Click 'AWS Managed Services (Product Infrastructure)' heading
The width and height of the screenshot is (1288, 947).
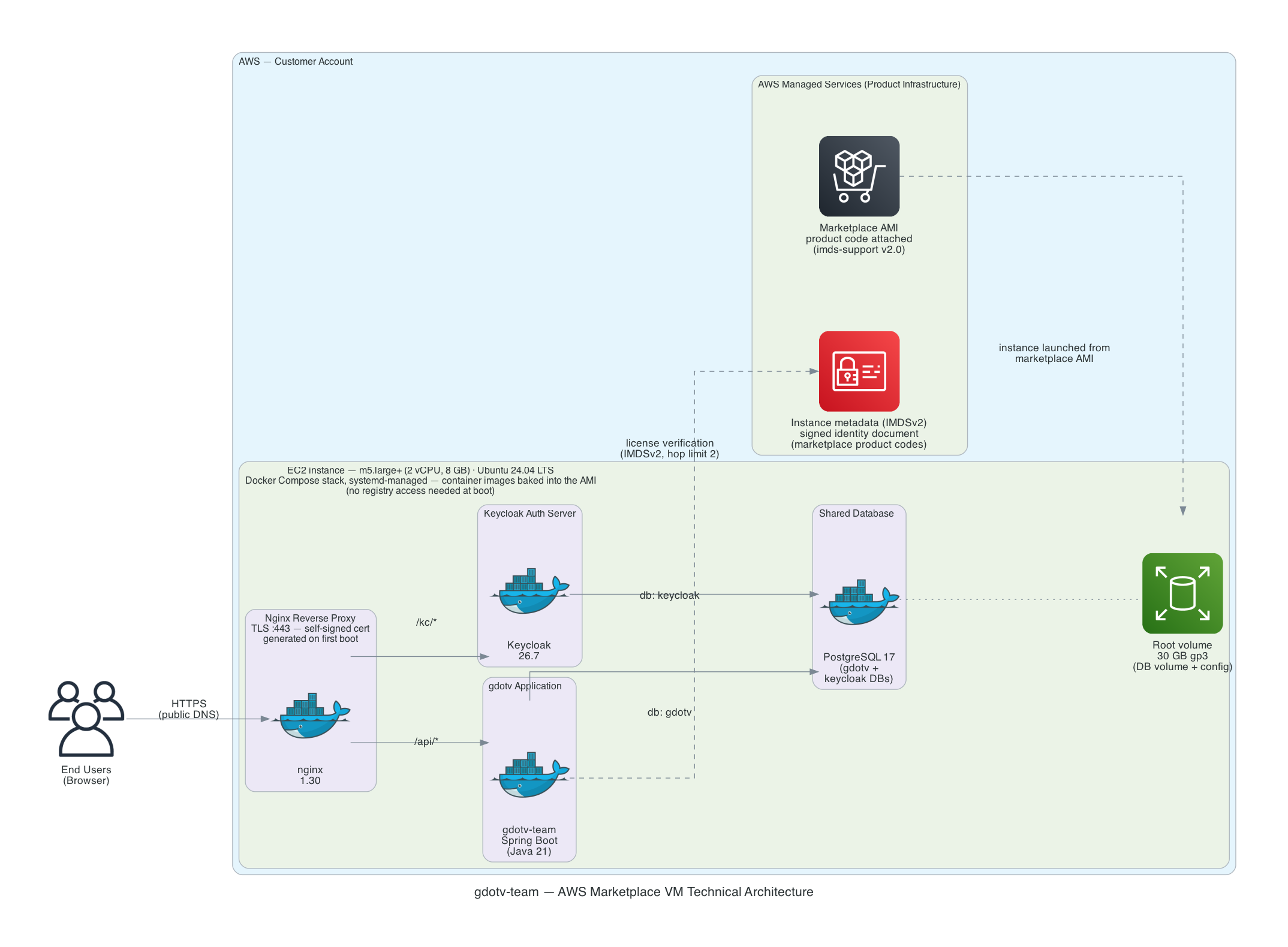coord(859,85)
